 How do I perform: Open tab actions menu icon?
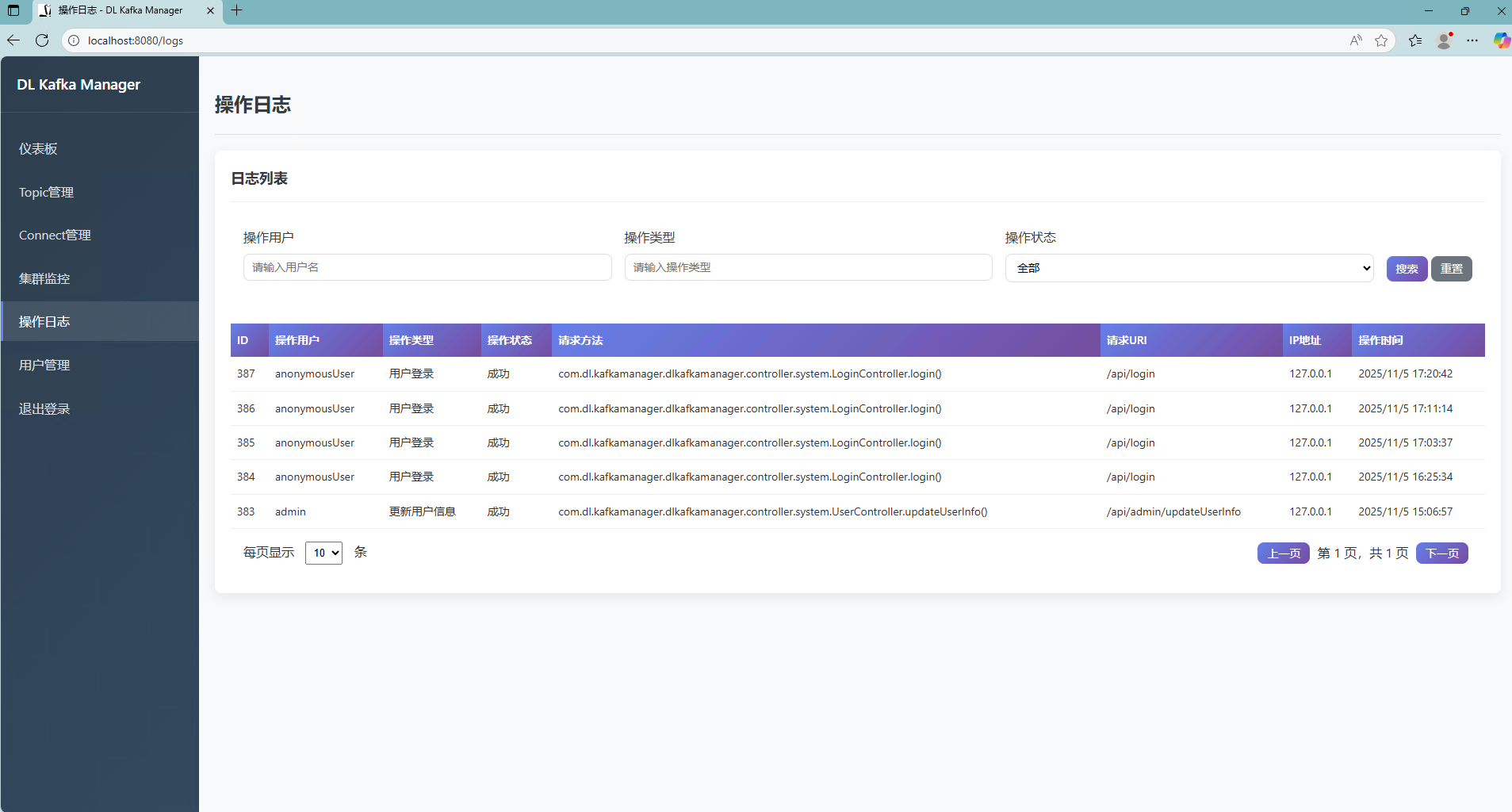coord(13,10)
